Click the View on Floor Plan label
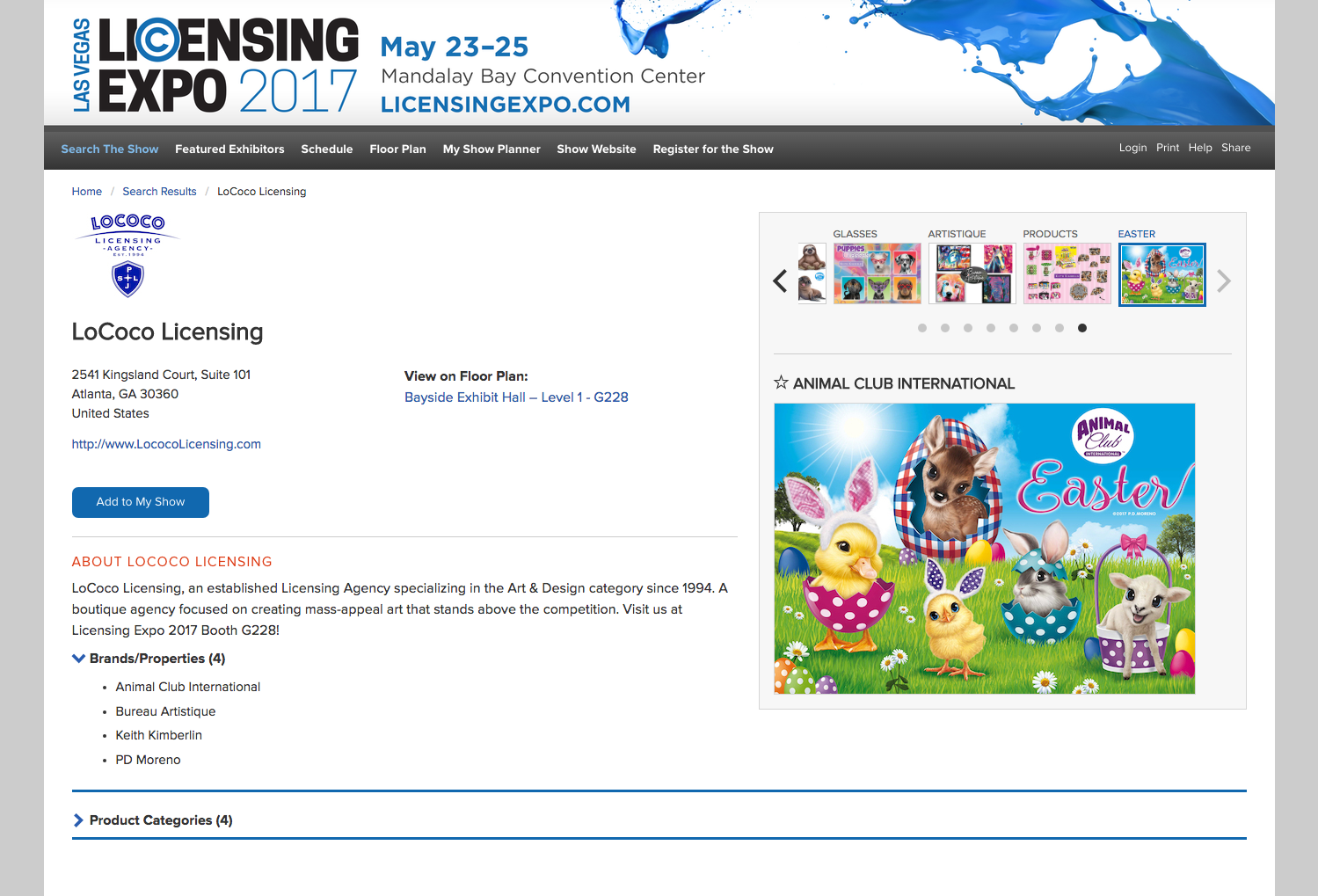 pos(466,376)
